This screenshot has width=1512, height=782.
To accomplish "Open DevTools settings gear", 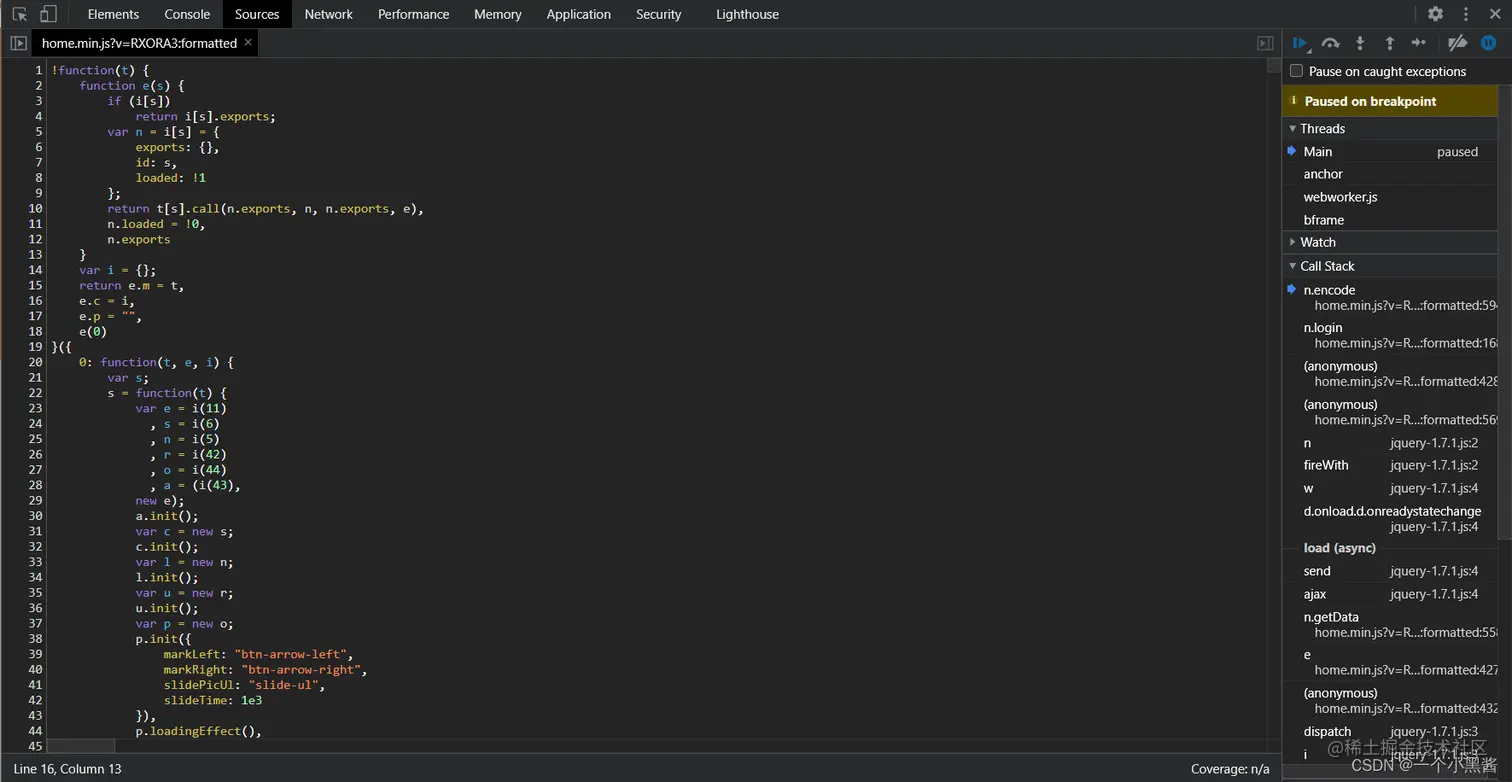I will [x=1435, y=14].
